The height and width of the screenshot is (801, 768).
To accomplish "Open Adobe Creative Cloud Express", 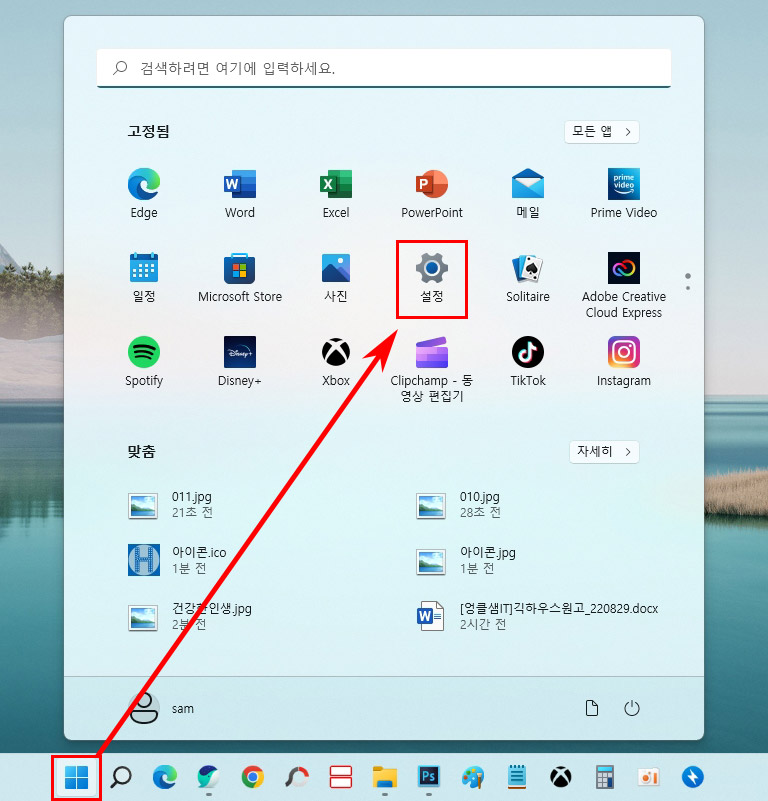I will click(x=624, y=285).
